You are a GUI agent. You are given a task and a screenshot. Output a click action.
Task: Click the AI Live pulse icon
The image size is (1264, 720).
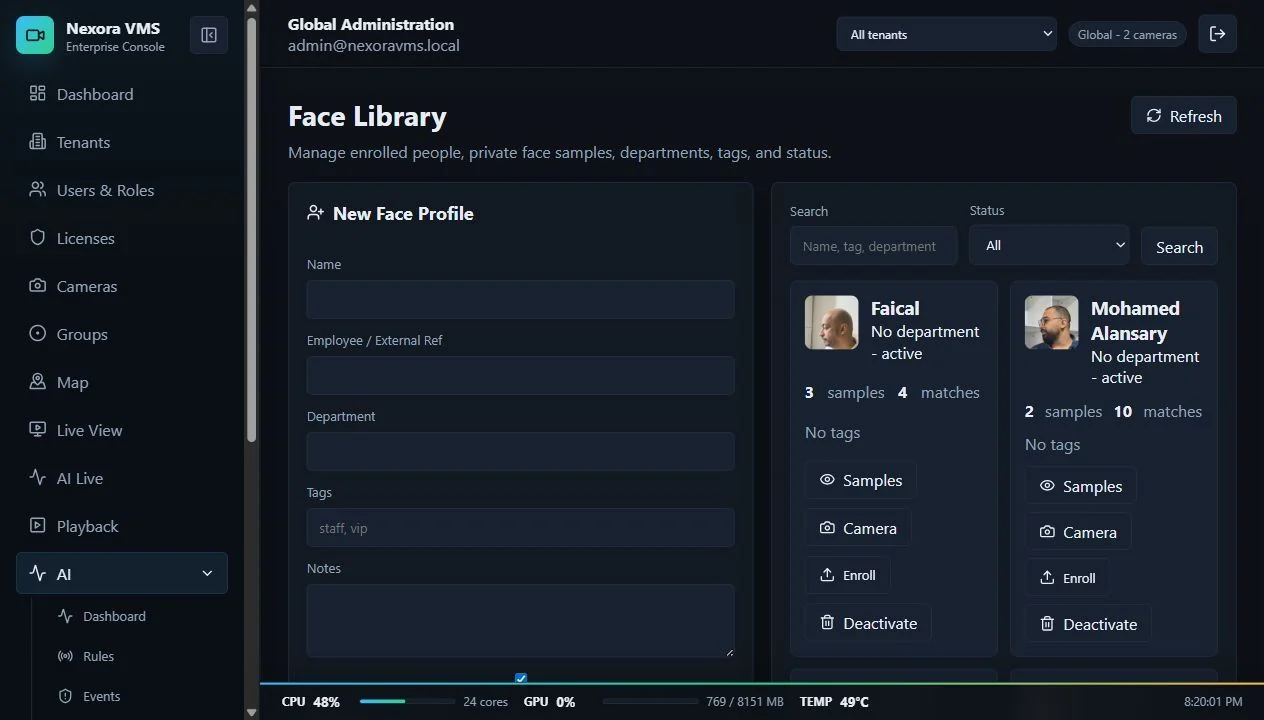click(x=38, y=478)
